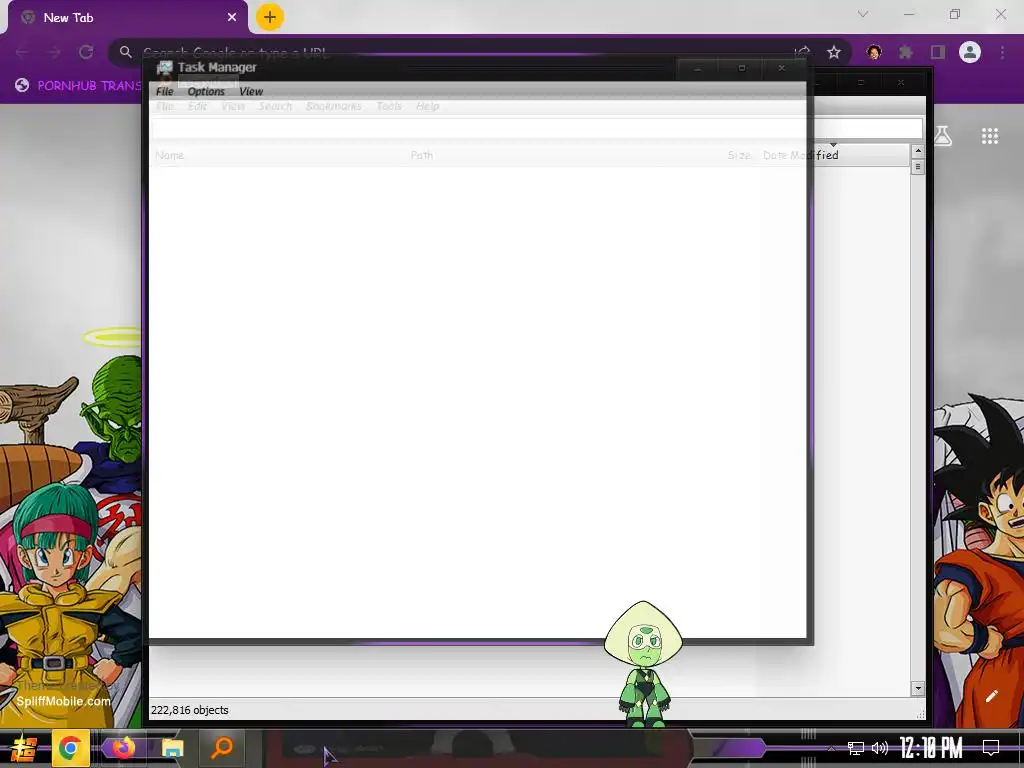Click the Peridot desktop mascot character
Viewport: 1024px width, 768px height.
coord(643,664)
